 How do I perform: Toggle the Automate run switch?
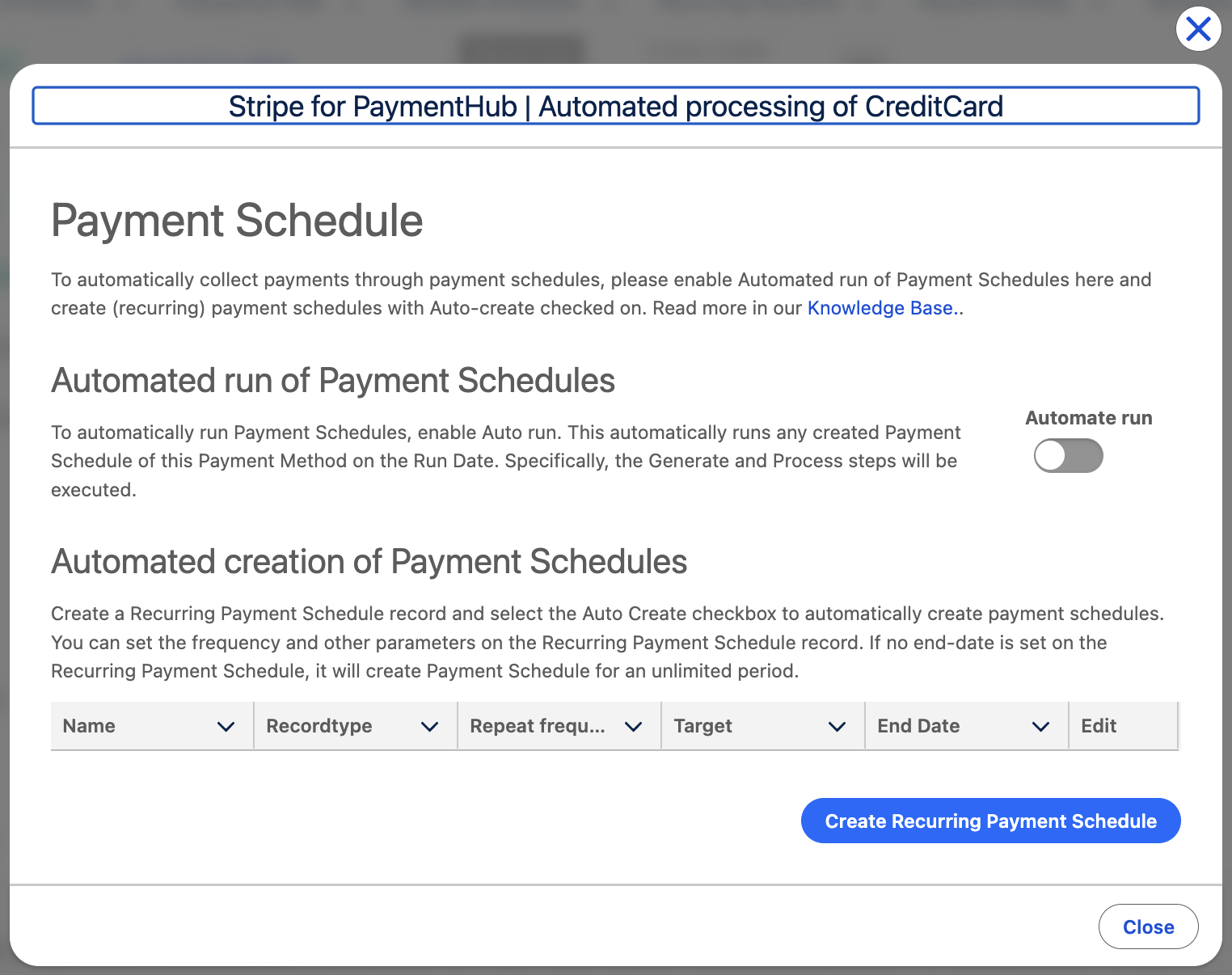click(1068, 456)
